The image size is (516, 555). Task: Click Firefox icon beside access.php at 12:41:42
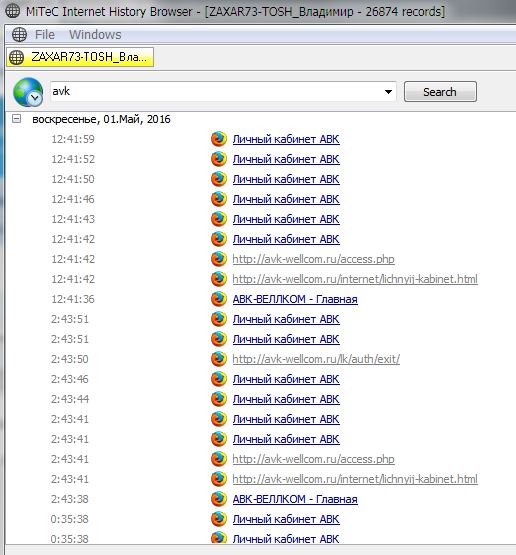click(219, 259)
